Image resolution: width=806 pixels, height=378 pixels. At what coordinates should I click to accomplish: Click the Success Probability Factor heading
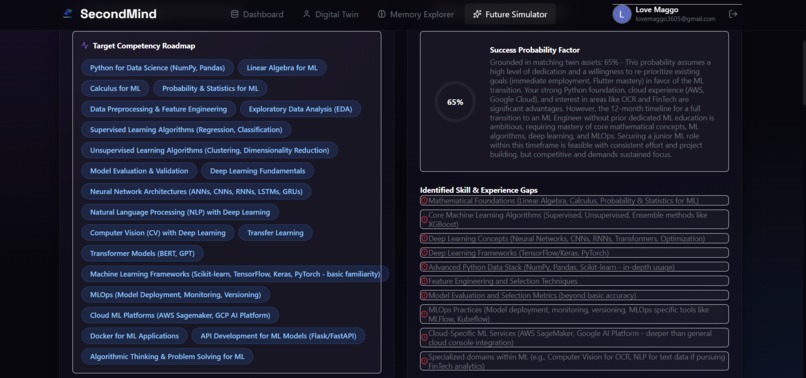535,50
